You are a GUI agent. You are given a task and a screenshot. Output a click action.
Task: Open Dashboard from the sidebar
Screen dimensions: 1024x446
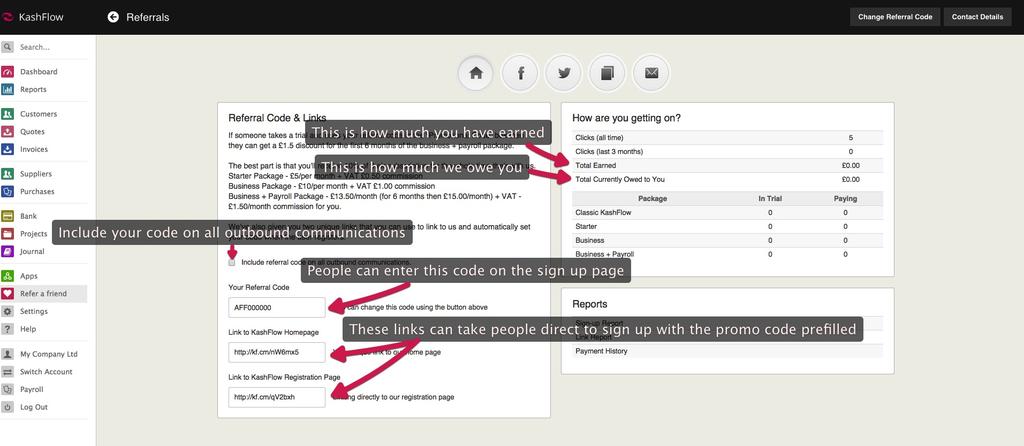(x=38, y=72)
